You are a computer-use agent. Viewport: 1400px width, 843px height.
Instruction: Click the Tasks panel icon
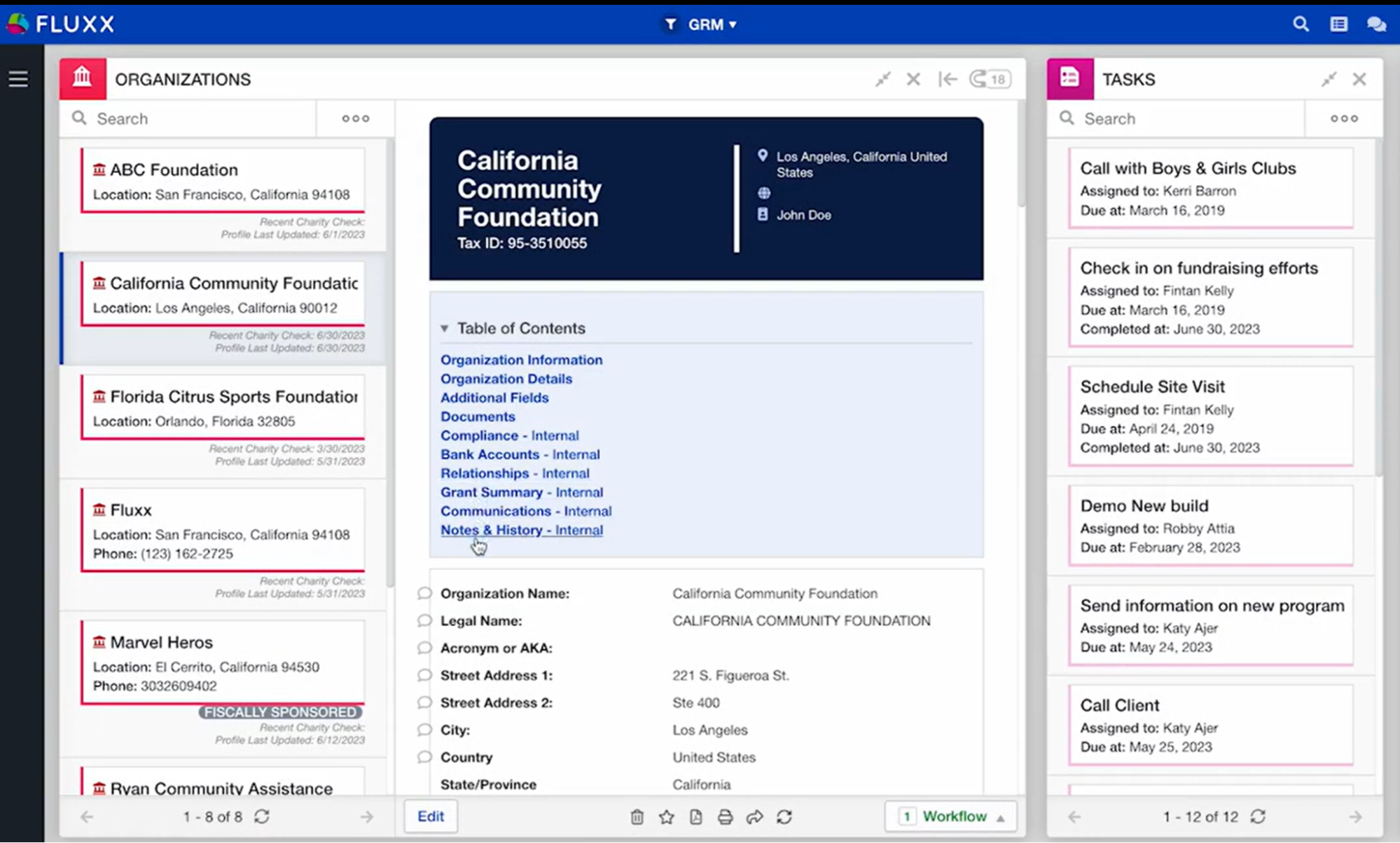[1070, 78]
